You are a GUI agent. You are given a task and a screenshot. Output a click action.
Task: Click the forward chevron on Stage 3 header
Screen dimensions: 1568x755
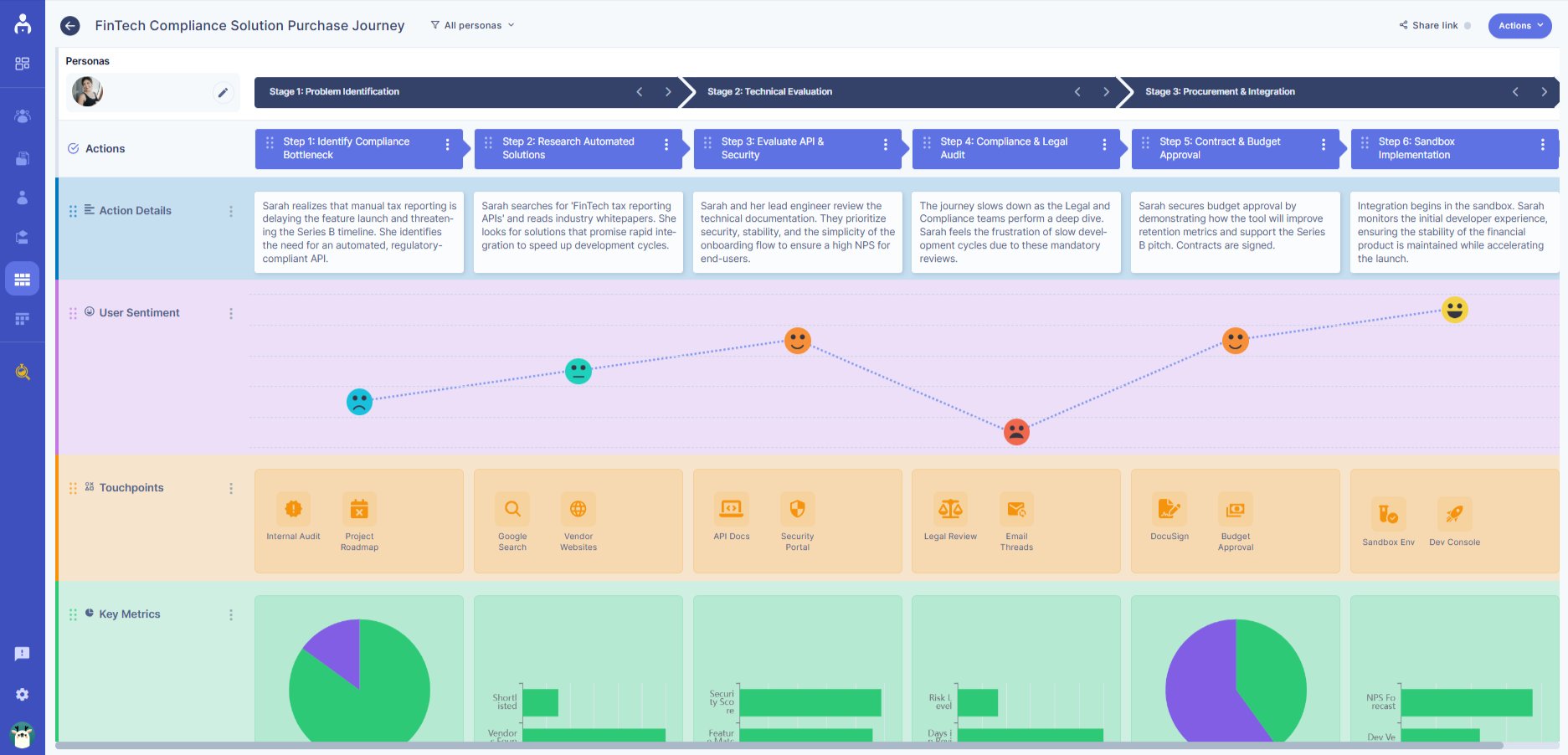pos(1545,92)
